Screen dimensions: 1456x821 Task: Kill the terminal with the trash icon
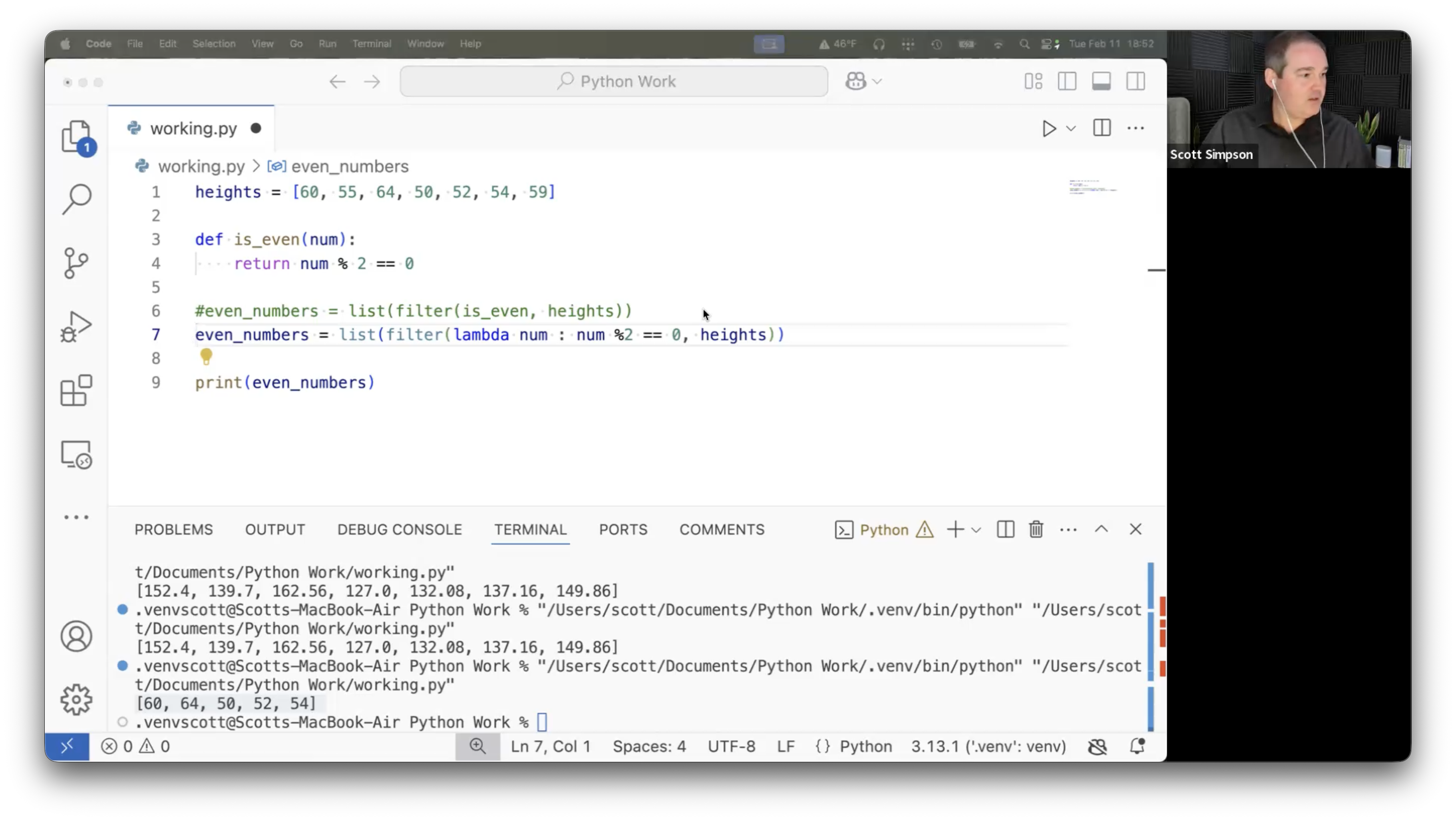click(1036, 529)
